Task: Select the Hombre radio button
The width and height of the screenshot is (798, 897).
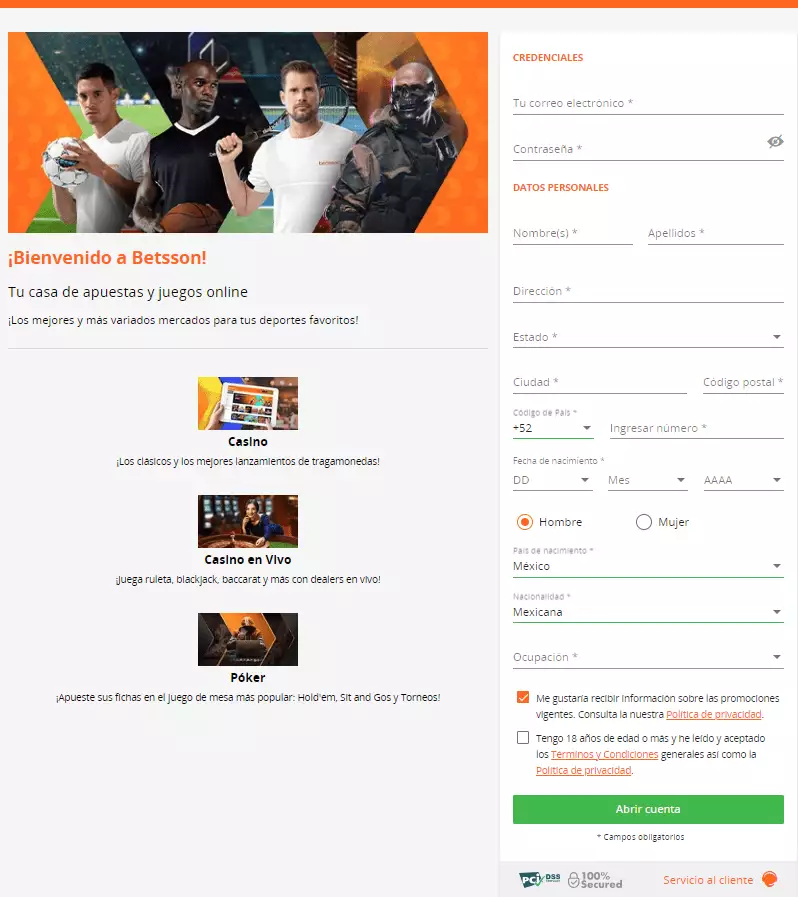Action: pyautogui.click(x=525, y=522)
